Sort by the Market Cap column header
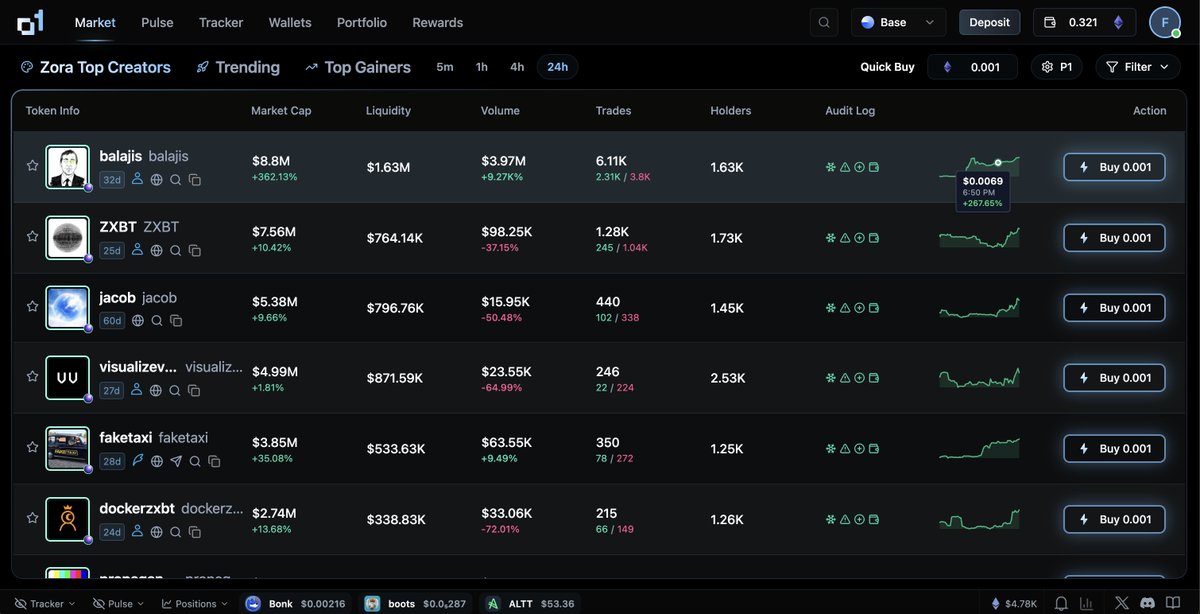The width and height of the screenshot is (1200, 614). (x=281, y=110)
